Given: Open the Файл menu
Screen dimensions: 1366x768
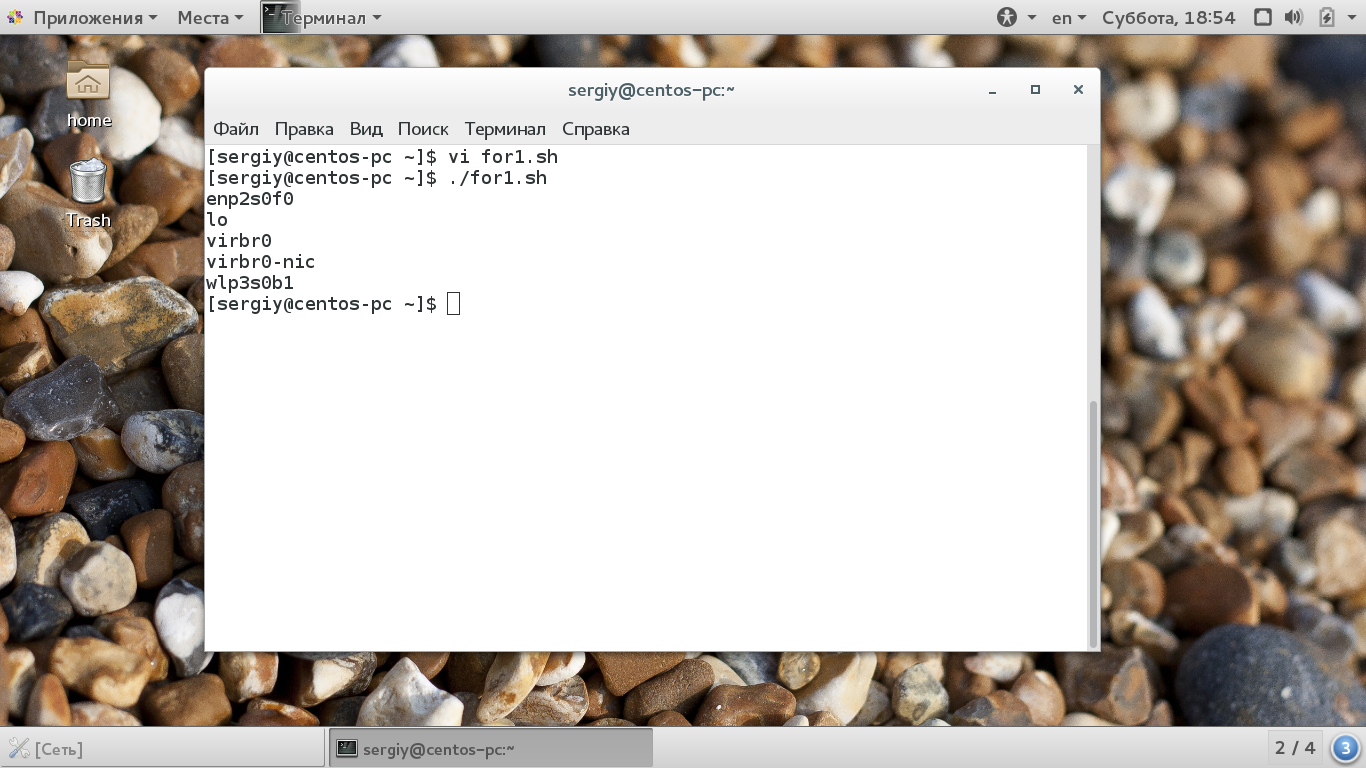Looking at the screenshot, I should click(236, 129).
